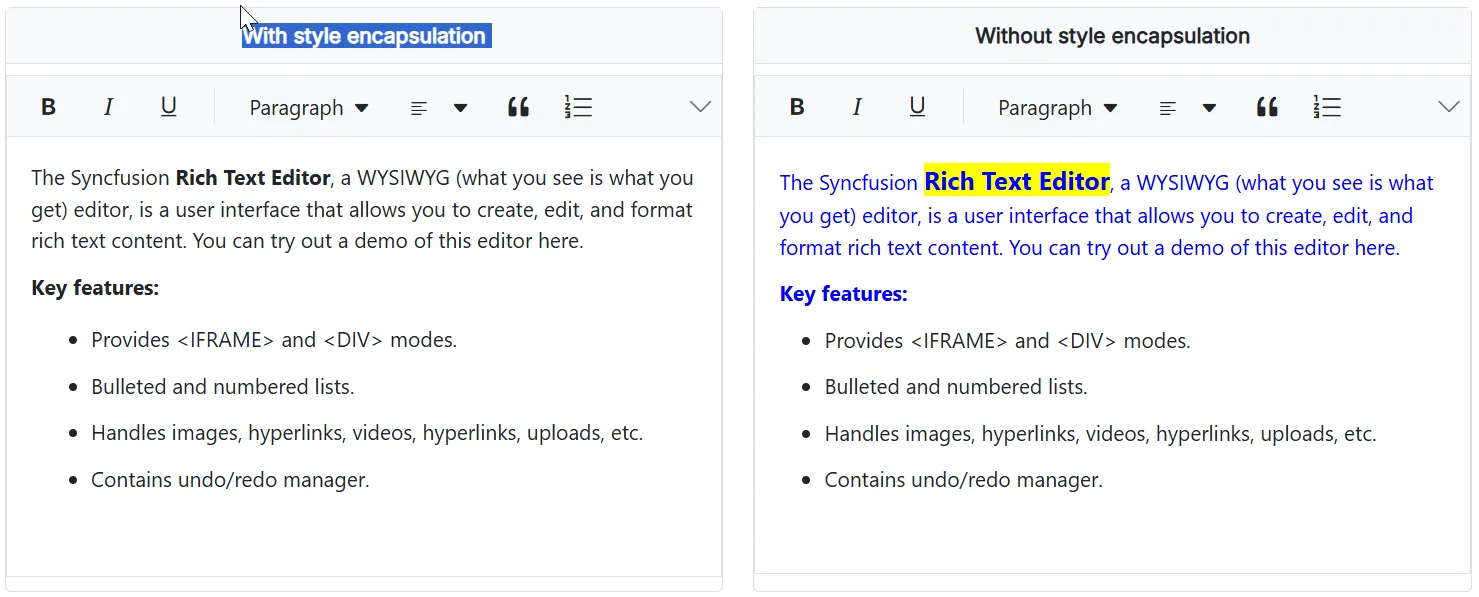Apply blockquote in the left editor
1479x597 pixels.
pos(518,107)
